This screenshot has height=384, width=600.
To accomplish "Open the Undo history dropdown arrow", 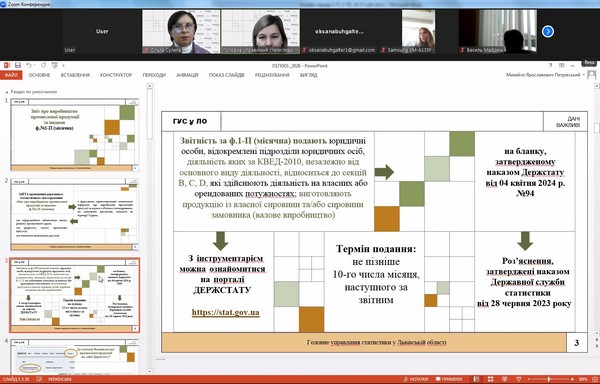I will click(x=34, y=66).
